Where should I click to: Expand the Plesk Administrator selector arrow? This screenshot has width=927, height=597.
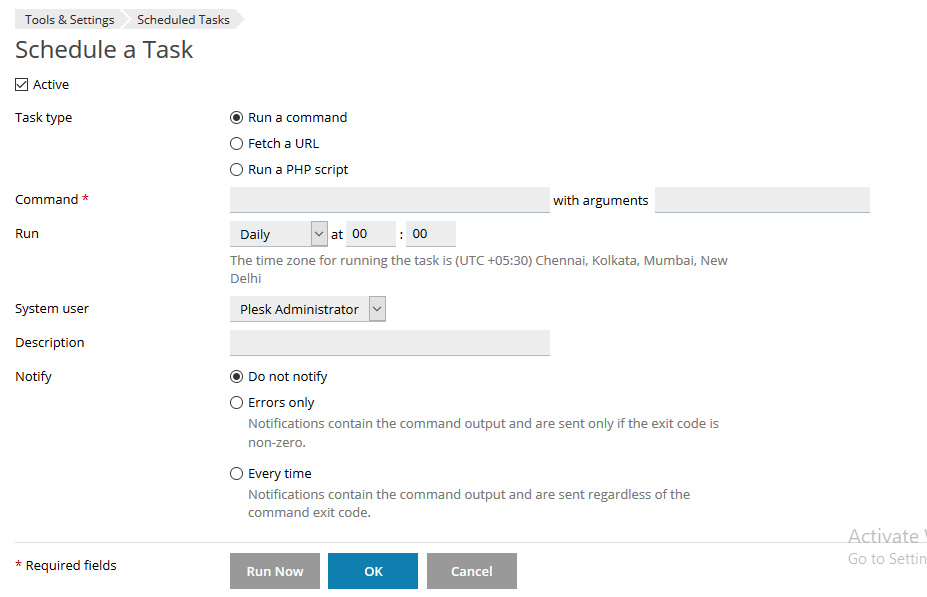pos(377,308)
